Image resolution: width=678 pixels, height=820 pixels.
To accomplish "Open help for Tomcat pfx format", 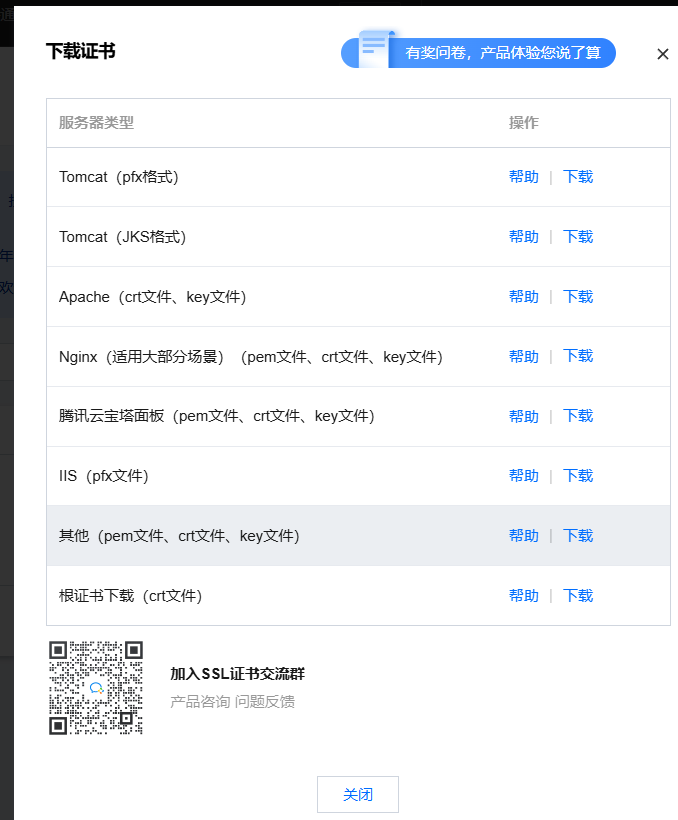I will [523, 177].
